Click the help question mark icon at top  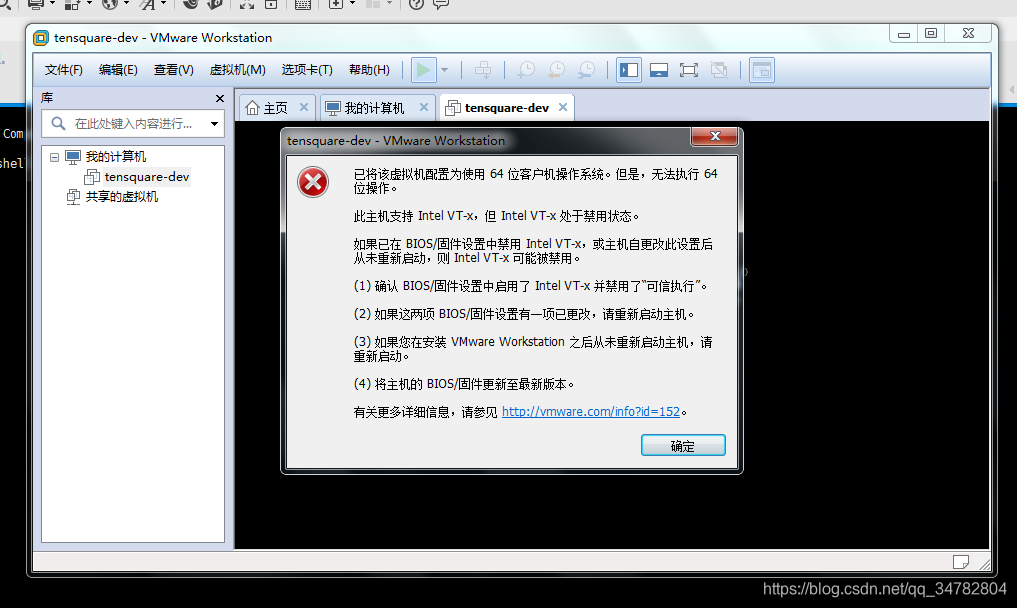(x=416, y=4)
